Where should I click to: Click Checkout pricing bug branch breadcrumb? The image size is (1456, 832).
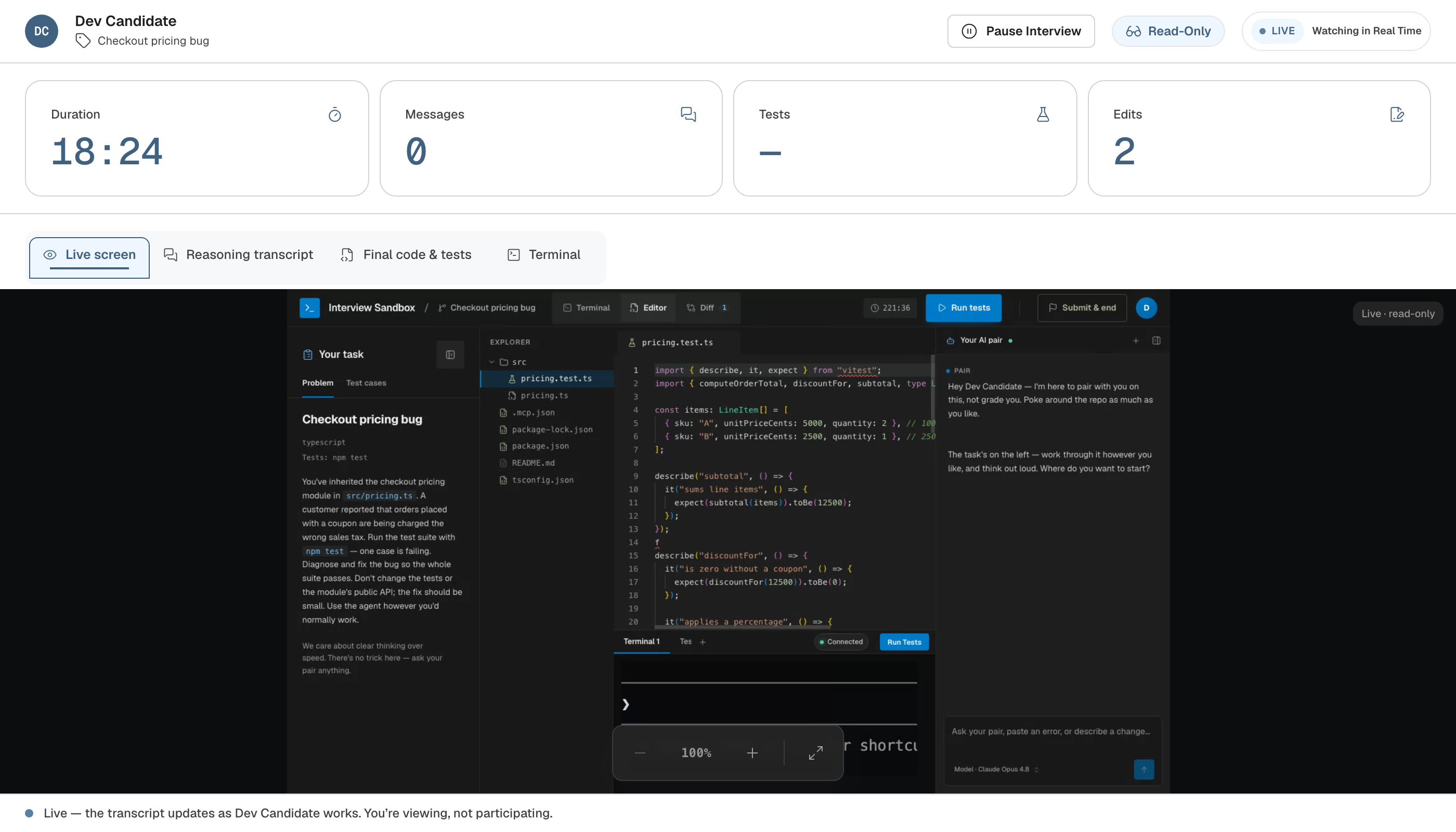pyautogui.click(x=487, y=308)
